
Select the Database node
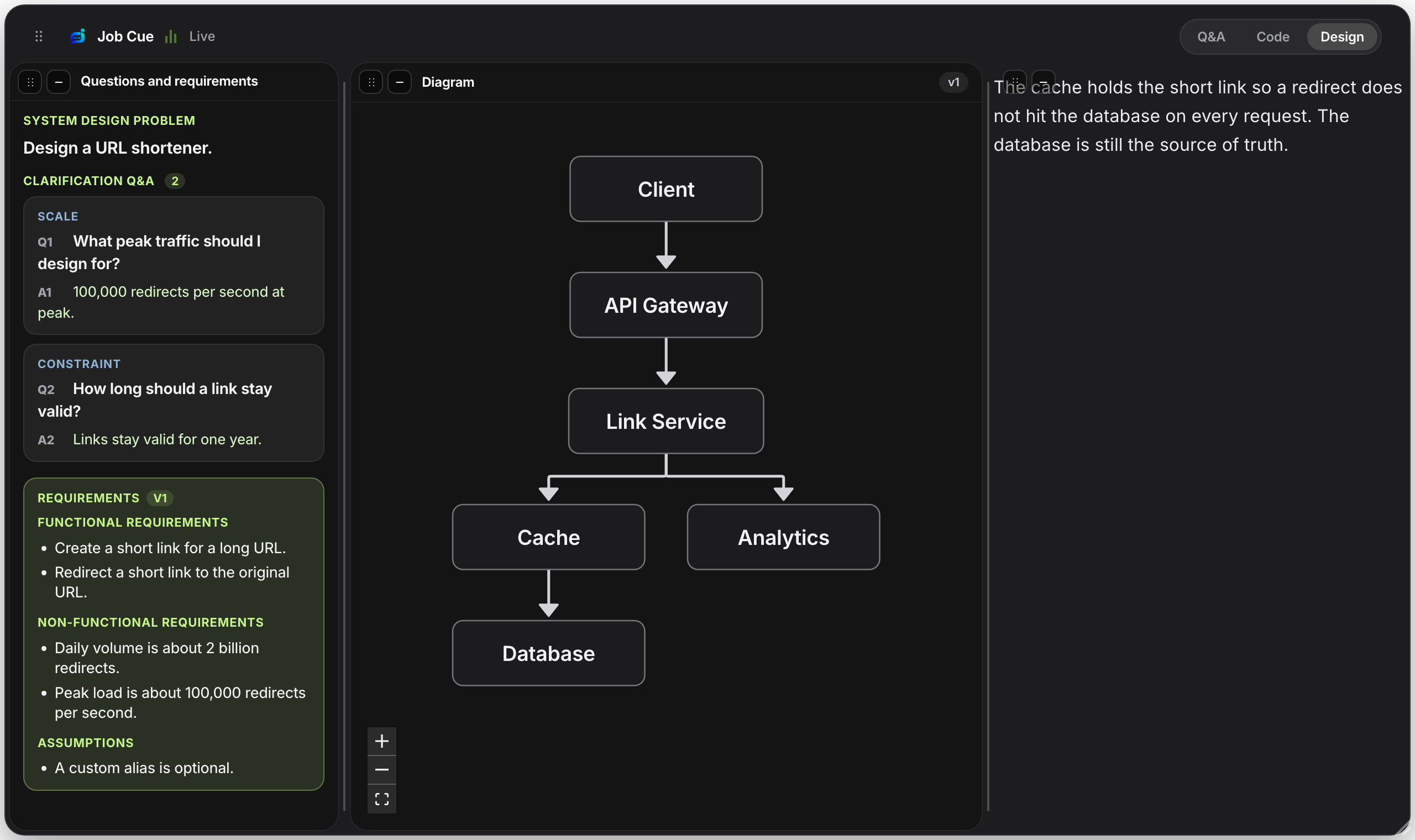pyautogui.click(x=548, y=653)
